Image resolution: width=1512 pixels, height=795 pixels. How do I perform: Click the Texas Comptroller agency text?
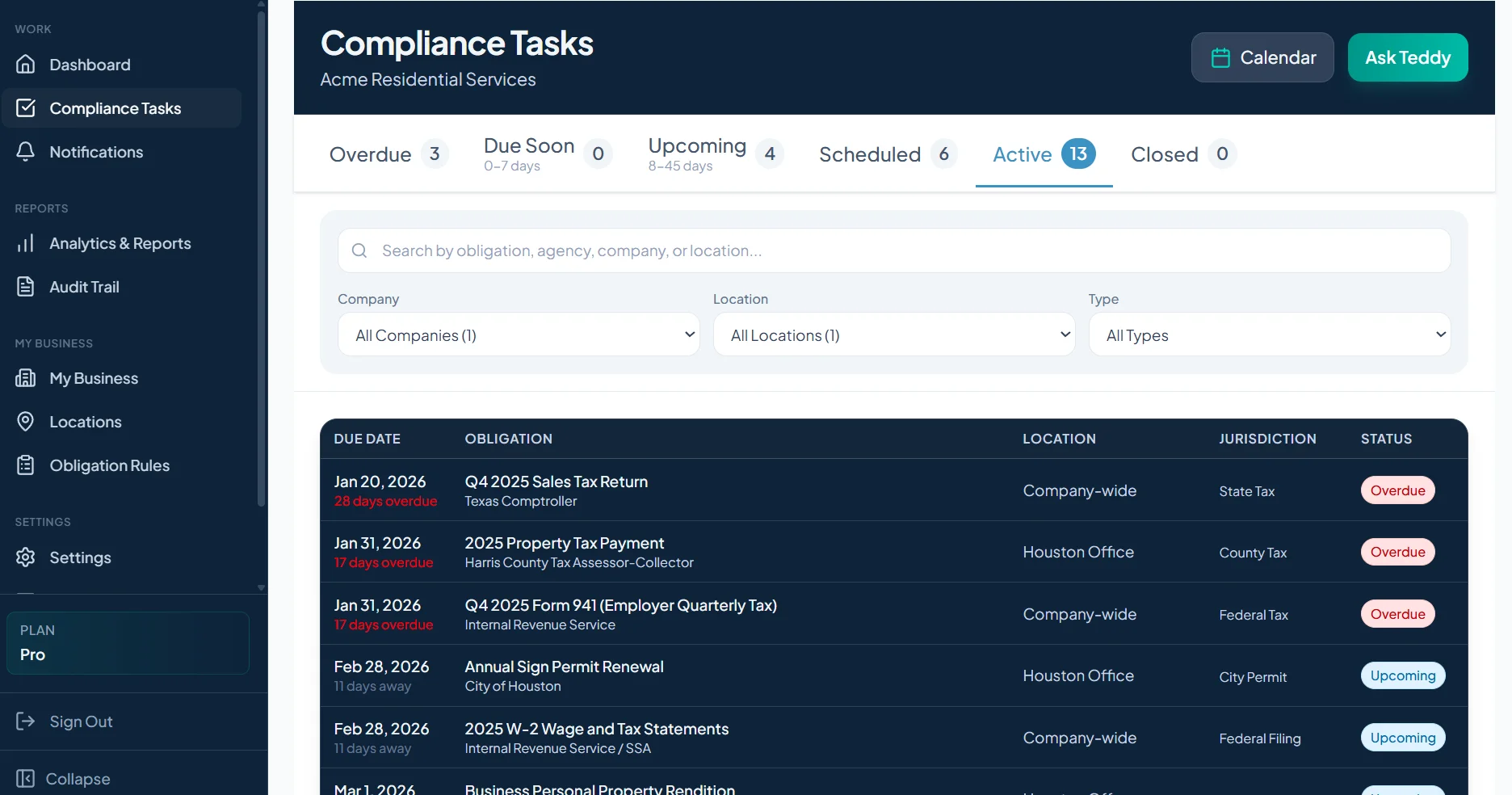tap(521, 501)
